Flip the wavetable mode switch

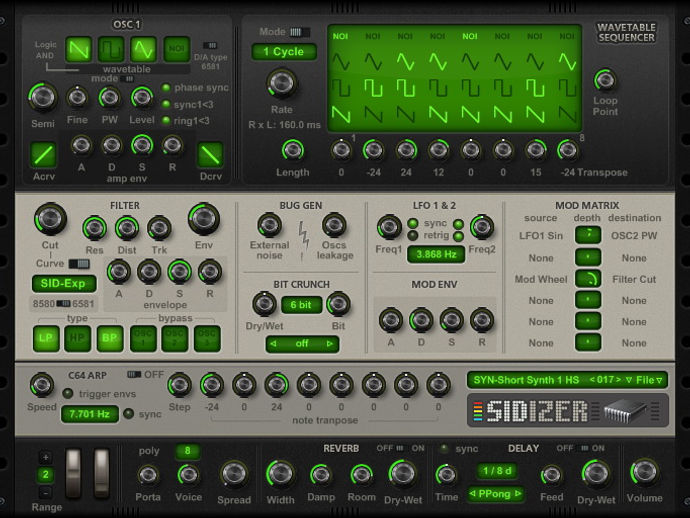[x=128, y=79]
